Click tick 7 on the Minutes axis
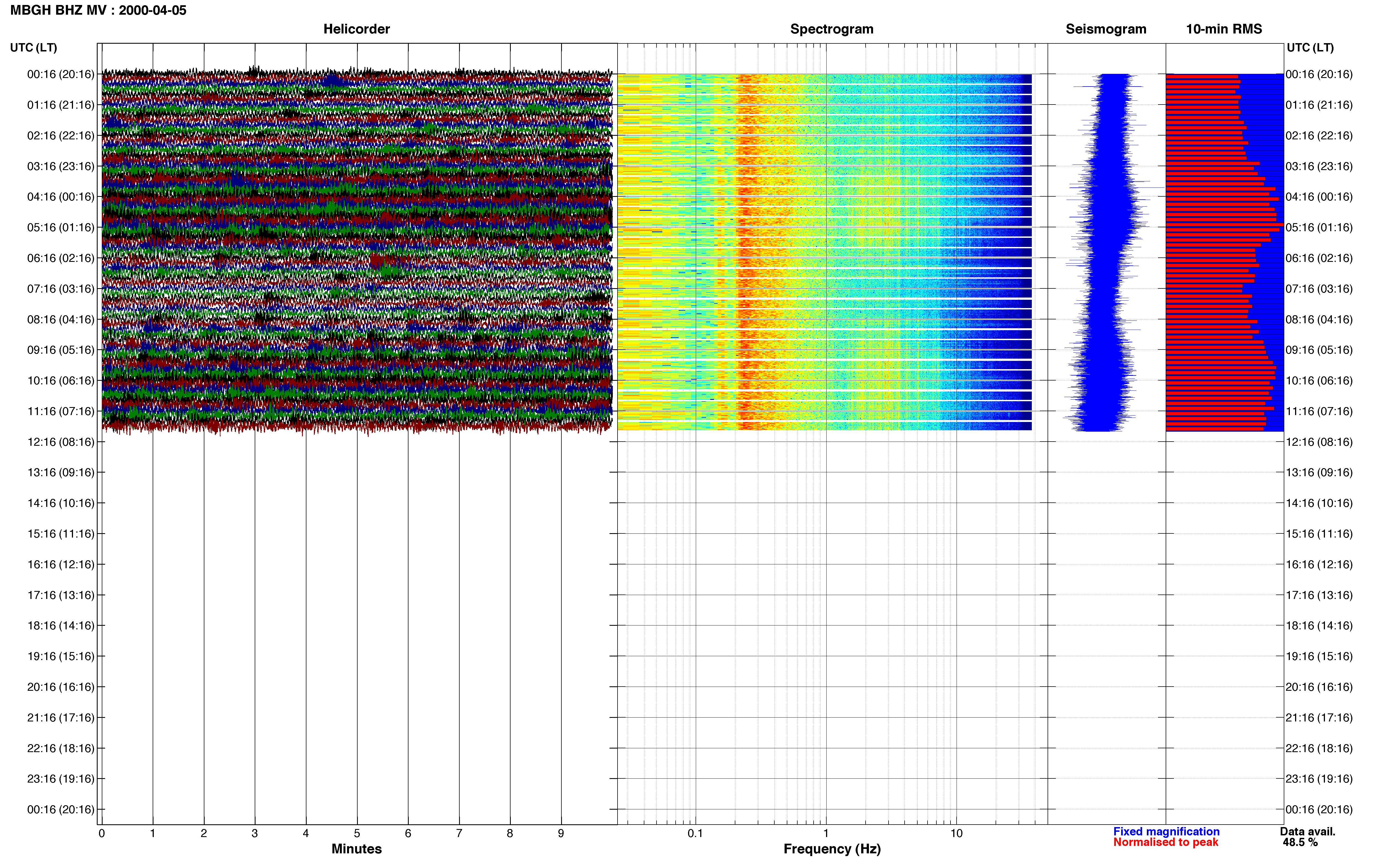The image size is (1388, 868). [x=459, y=833]
